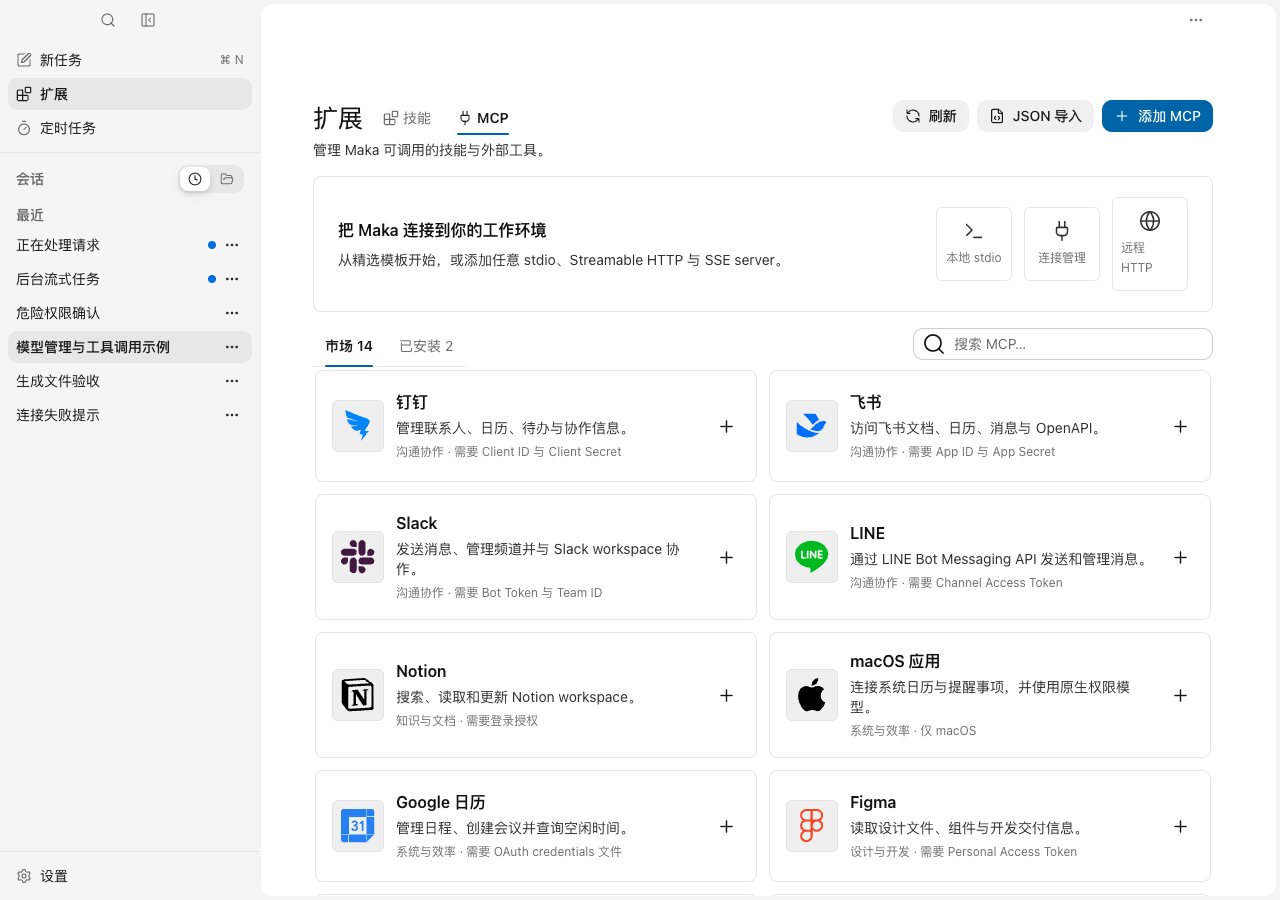Click the Figma app icon

[x=812, y=826]
